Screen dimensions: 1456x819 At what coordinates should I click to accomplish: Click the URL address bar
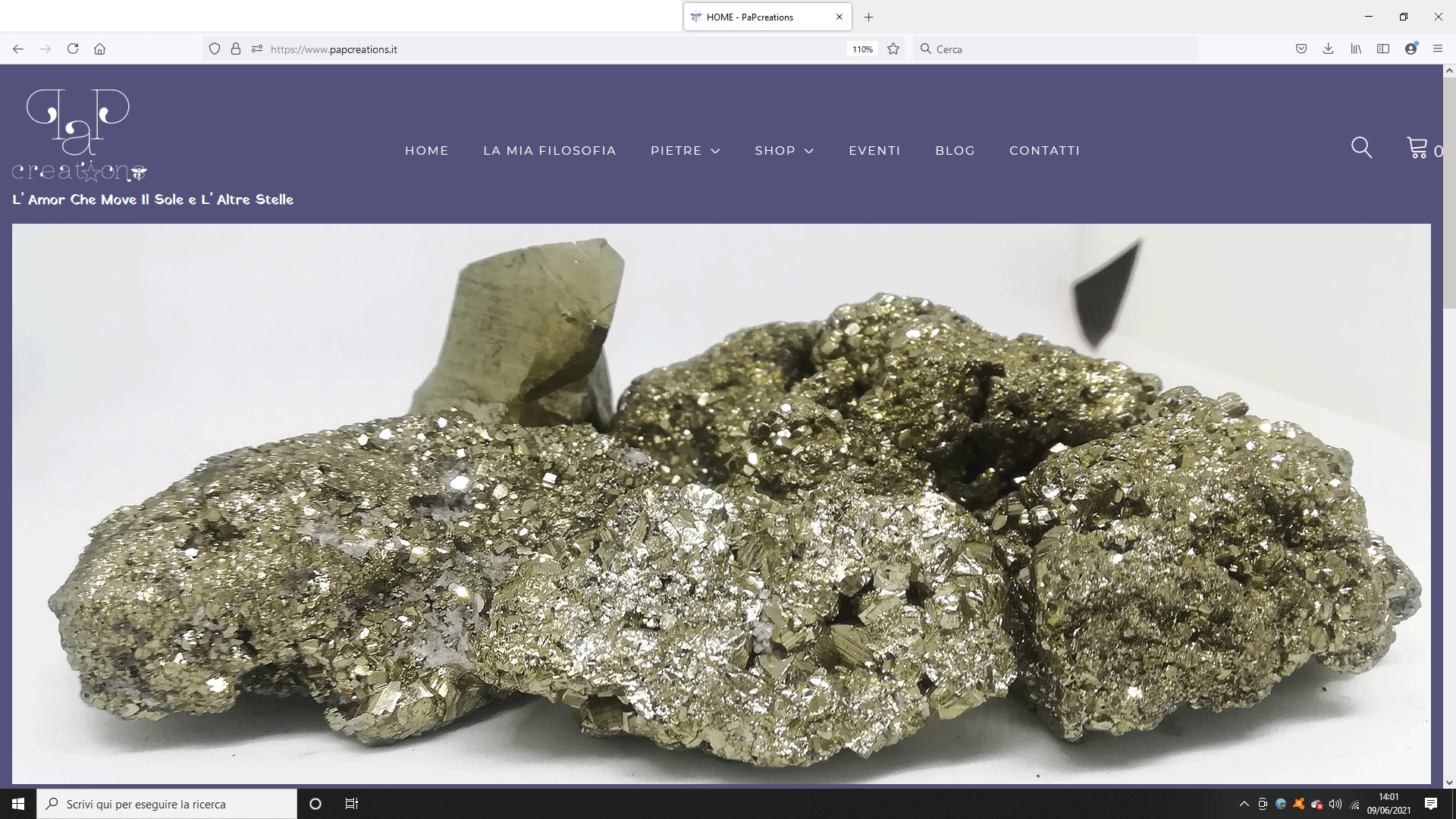[x=554, y=49]
